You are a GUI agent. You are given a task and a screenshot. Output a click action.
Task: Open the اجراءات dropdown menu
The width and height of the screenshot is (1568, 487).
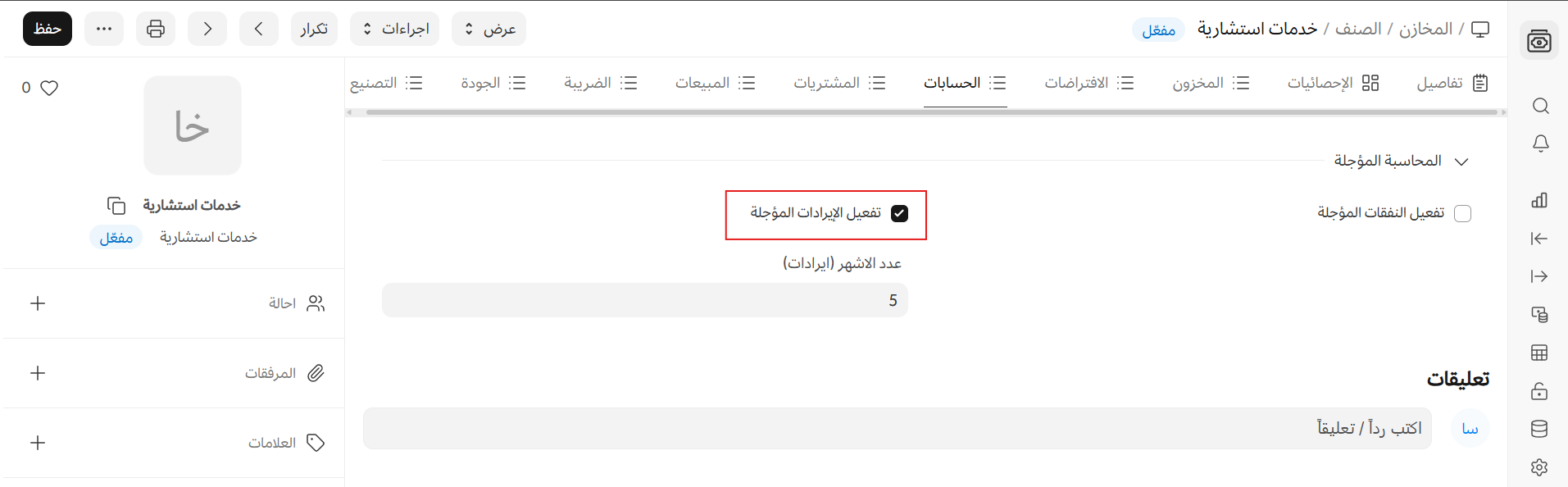tap(395, 29)
